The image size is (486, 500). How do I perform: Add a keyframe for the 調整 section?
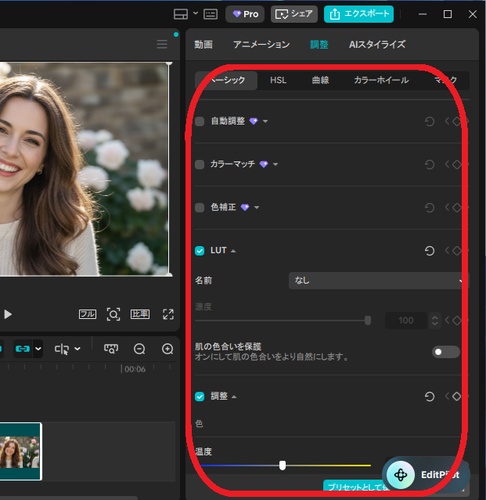coord(457,396)
